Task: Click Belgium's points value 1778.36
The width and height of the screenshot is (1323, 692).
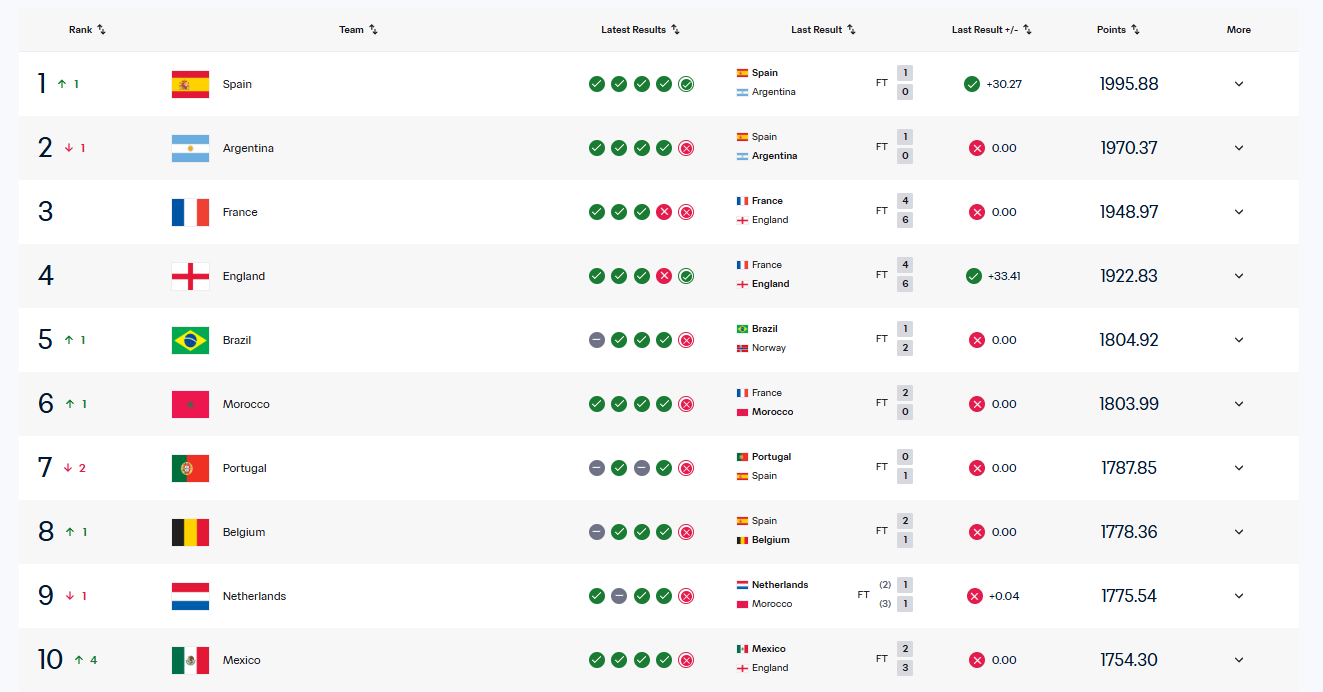Action: point(1129,532)
